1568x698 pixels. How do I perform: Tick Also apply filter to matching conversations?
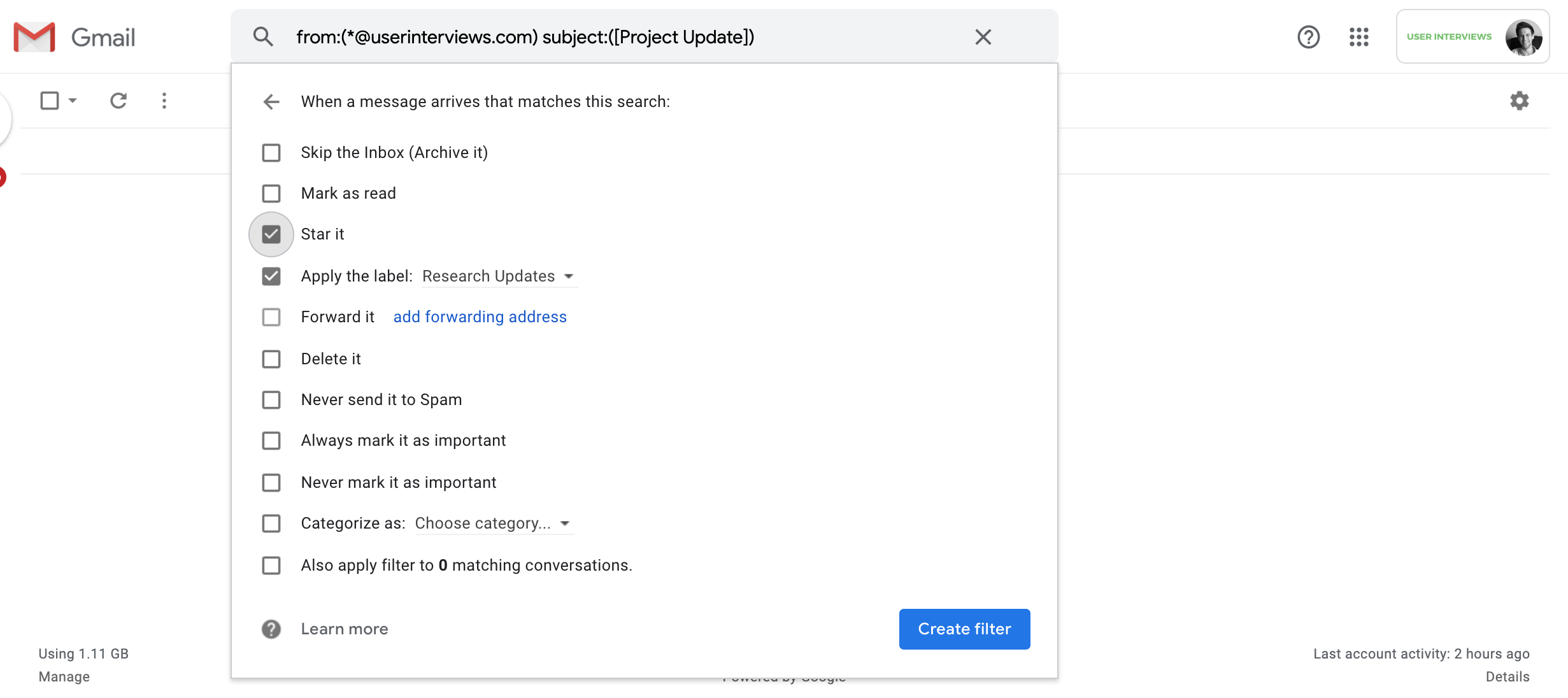pyautogui.click(x=271, y=566)
